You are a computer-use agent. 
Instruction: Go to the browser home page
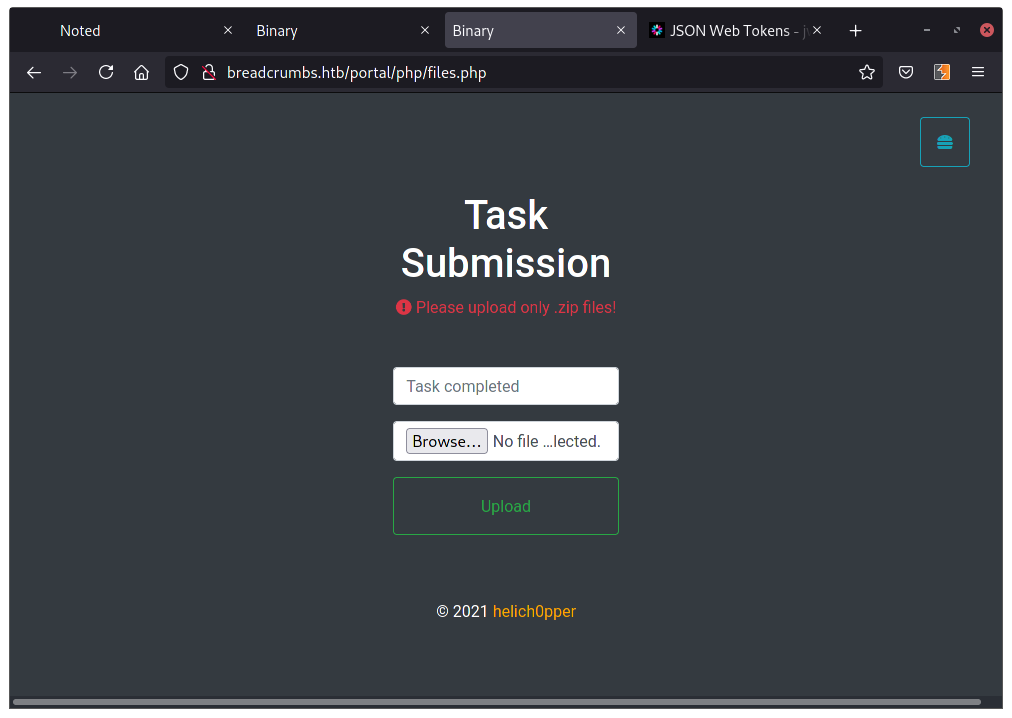(x=142, y=72)
